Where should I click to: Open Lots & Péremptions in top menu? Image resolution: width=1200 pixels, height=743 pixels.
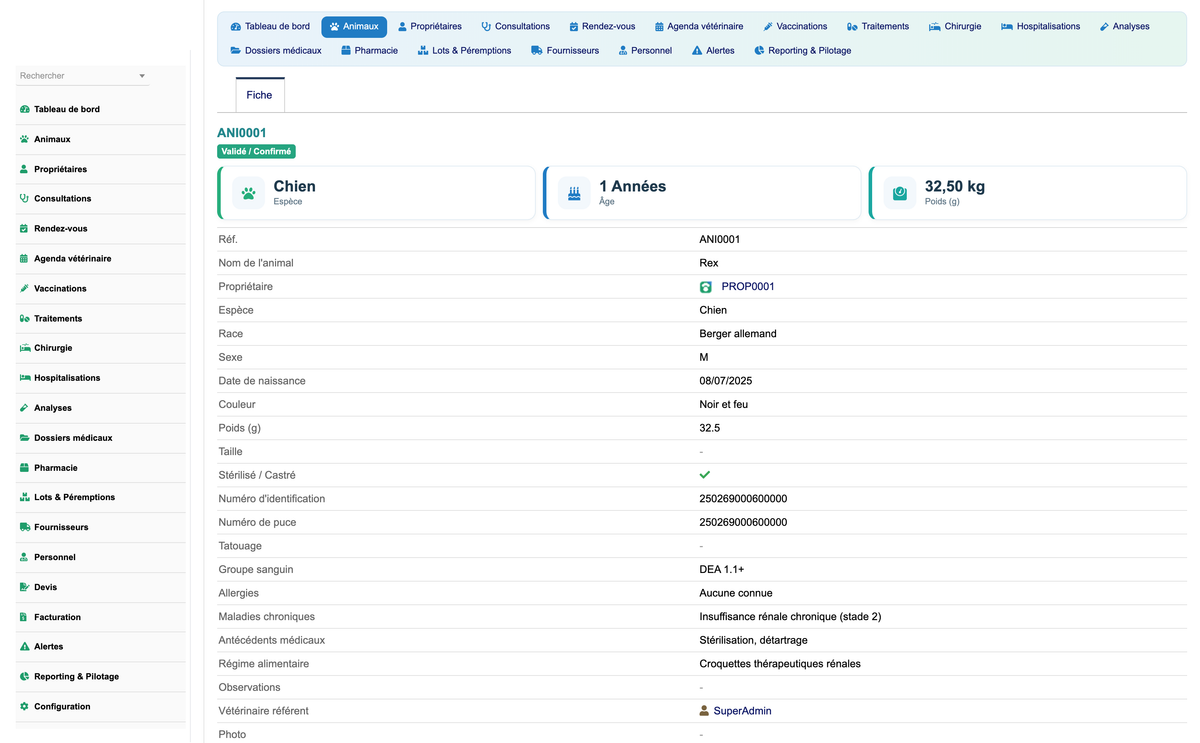click(x=465, y=51)
